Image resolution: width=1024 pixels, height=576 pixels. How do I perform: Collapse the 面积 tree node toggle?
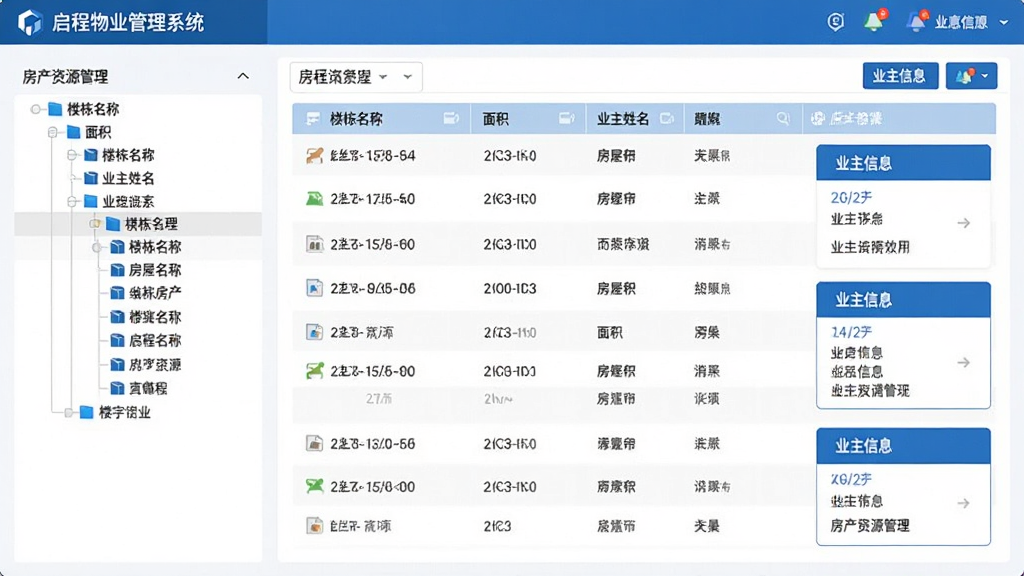tap(52, 133)
